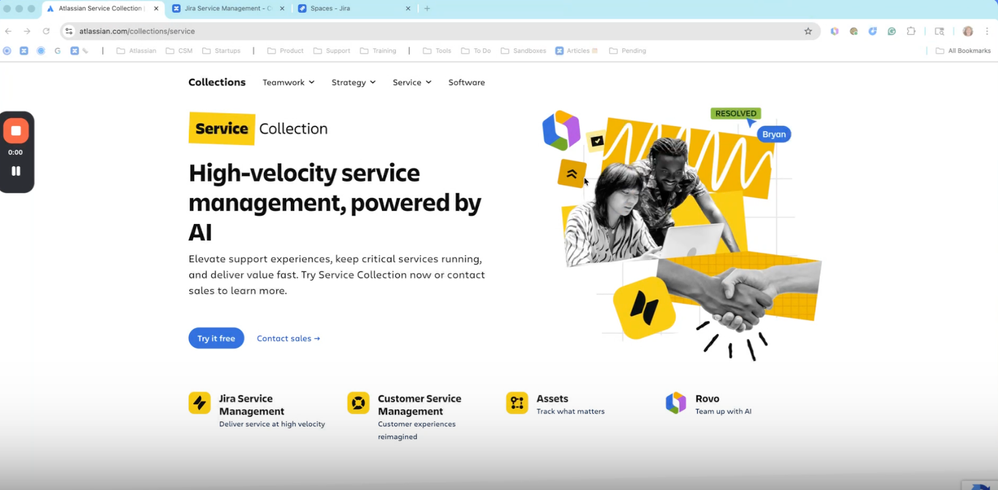998x490 pixels.
Task: Expand the Strategy menu
Action: [x=353, y=82]
